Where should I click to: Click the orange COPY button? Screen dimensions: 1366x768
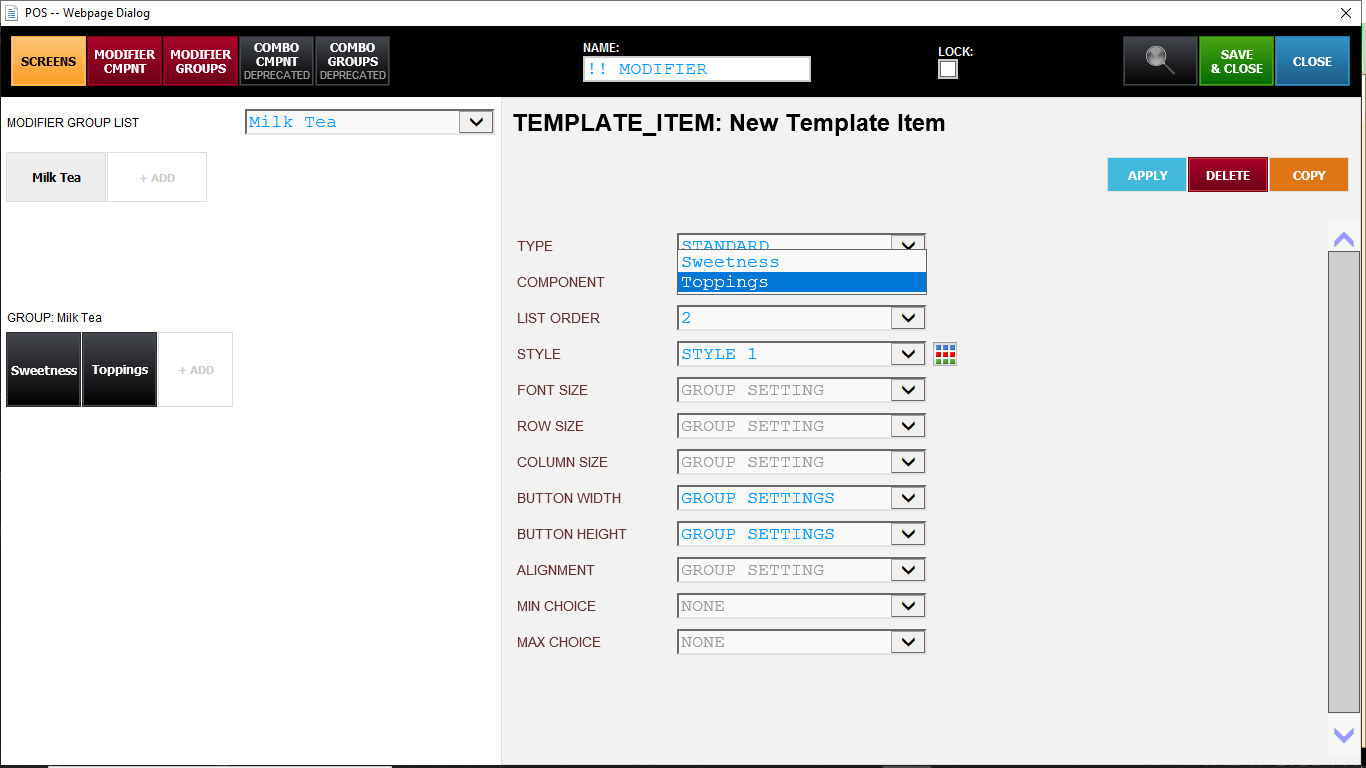tap(1308, 175)
